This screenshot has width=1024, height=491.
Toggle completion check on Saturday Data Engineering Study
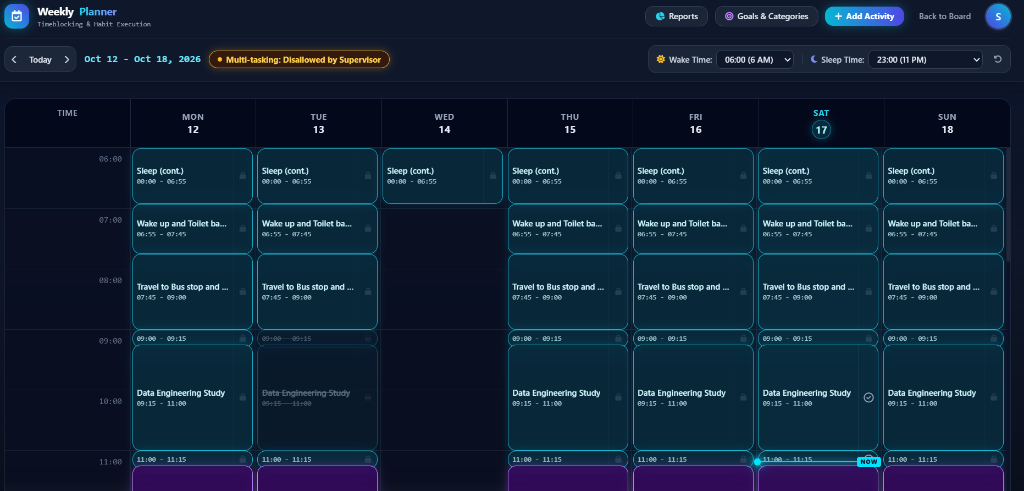coord(869,398)
